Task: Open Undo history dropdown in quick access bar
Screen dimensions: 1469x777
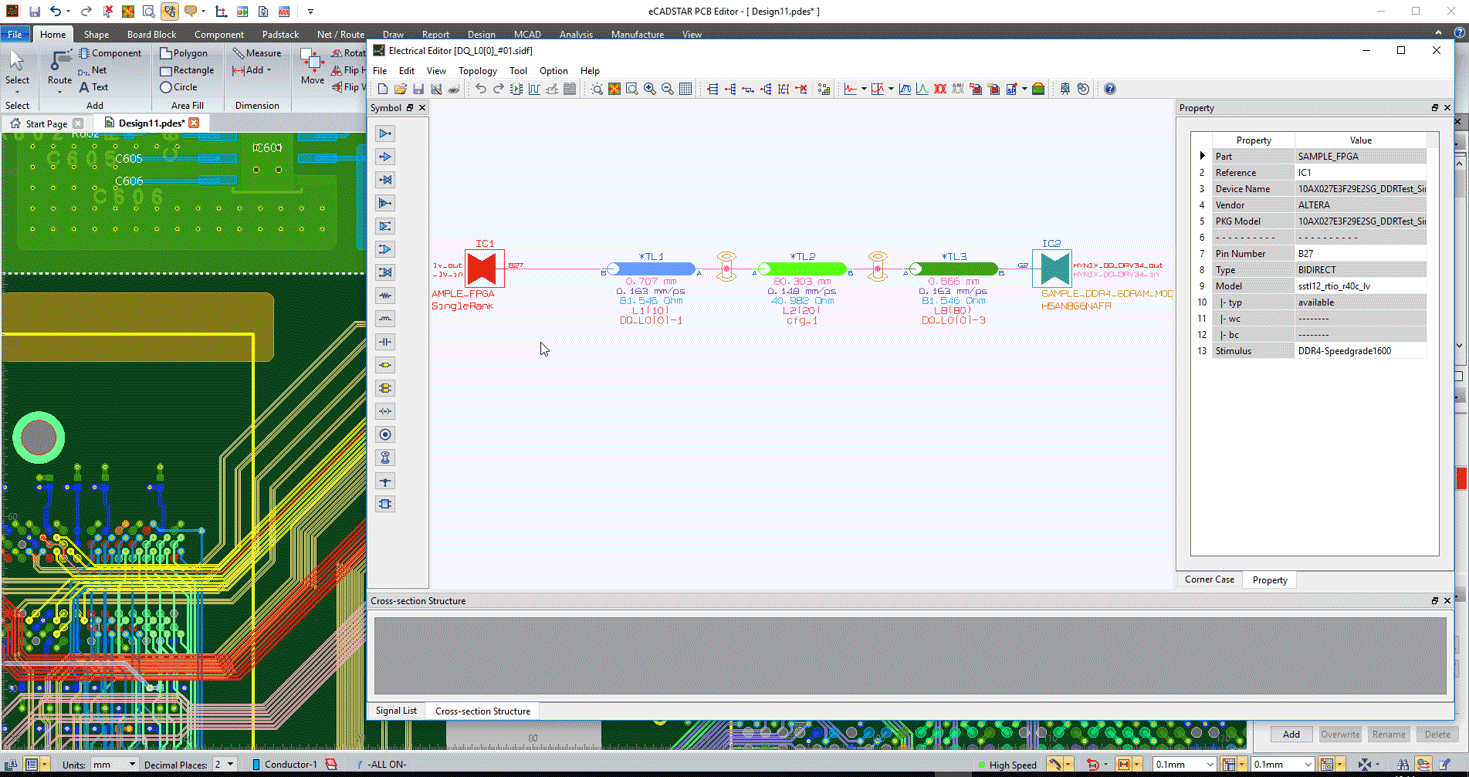Action: (x=68, y=11)
